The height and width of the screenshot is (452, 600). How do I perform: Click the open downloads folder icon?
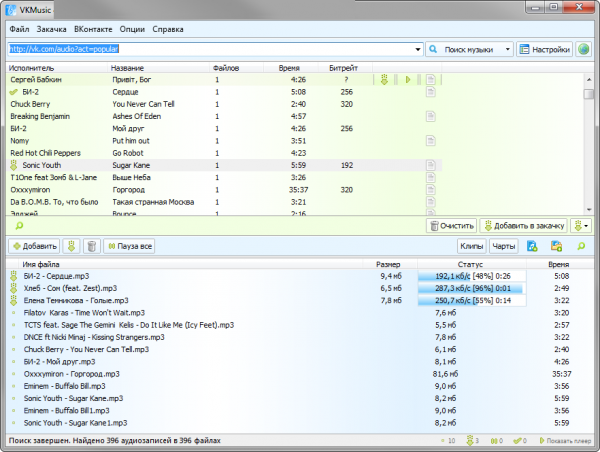pyautogui.click(x=556, y=246)
